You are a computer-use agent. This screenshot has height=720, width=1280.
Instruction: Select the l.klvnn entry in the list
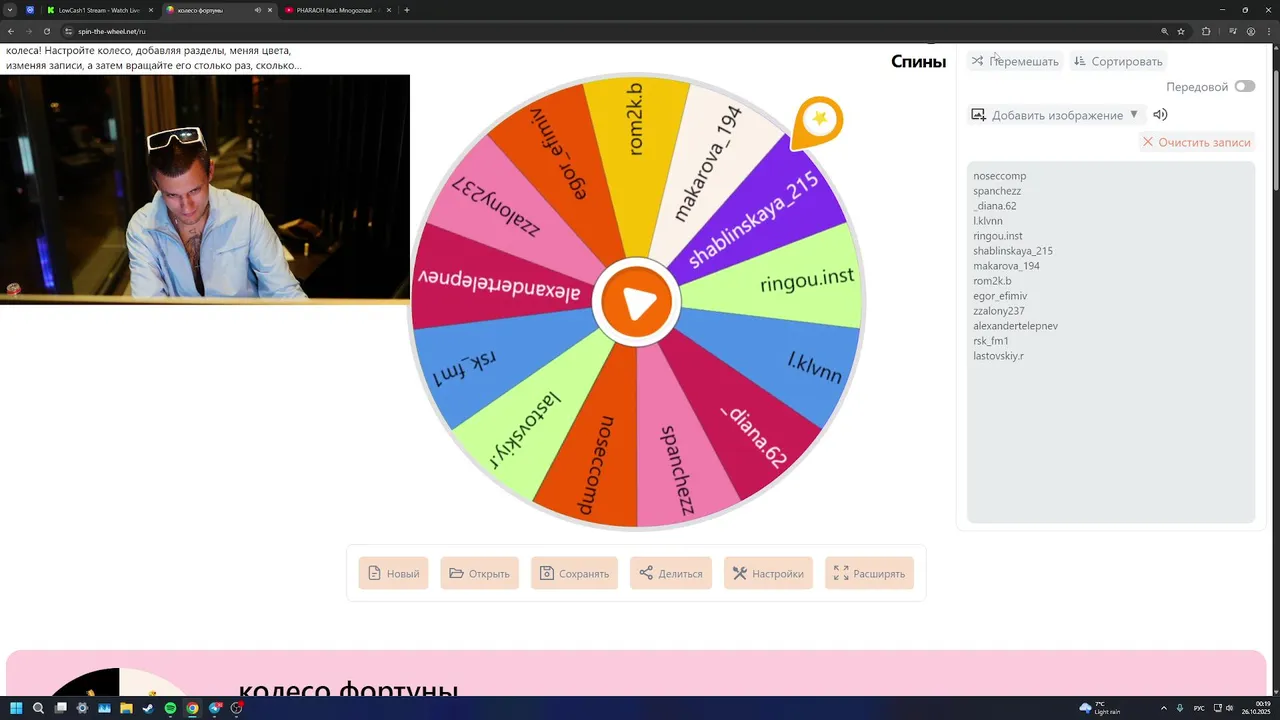987,221
